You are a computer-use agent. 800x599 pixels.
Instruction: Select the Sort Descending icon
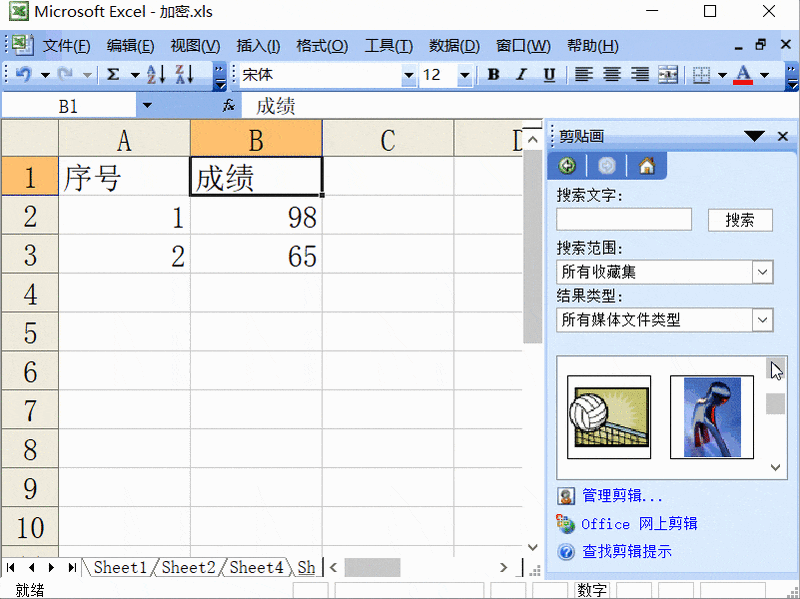click(x=184, y=75)
